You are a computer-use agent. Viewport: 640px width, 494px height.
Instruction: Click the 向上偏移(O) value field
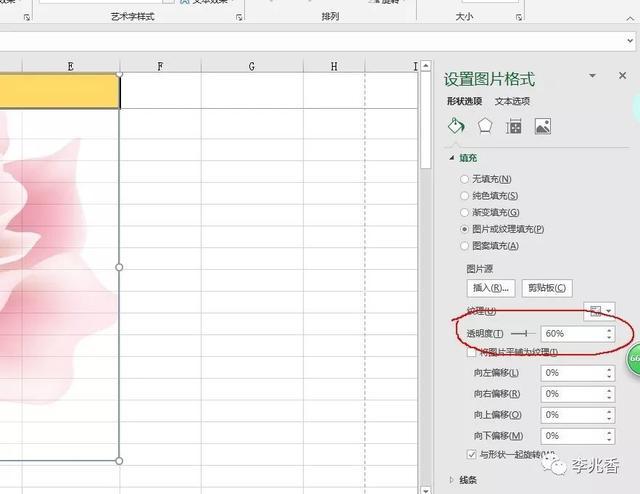click(572, 415)
